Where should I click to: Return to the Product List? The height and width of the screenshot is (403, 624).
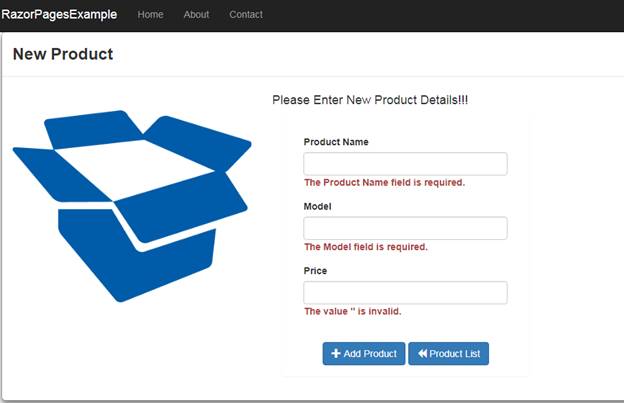(448, 354)
